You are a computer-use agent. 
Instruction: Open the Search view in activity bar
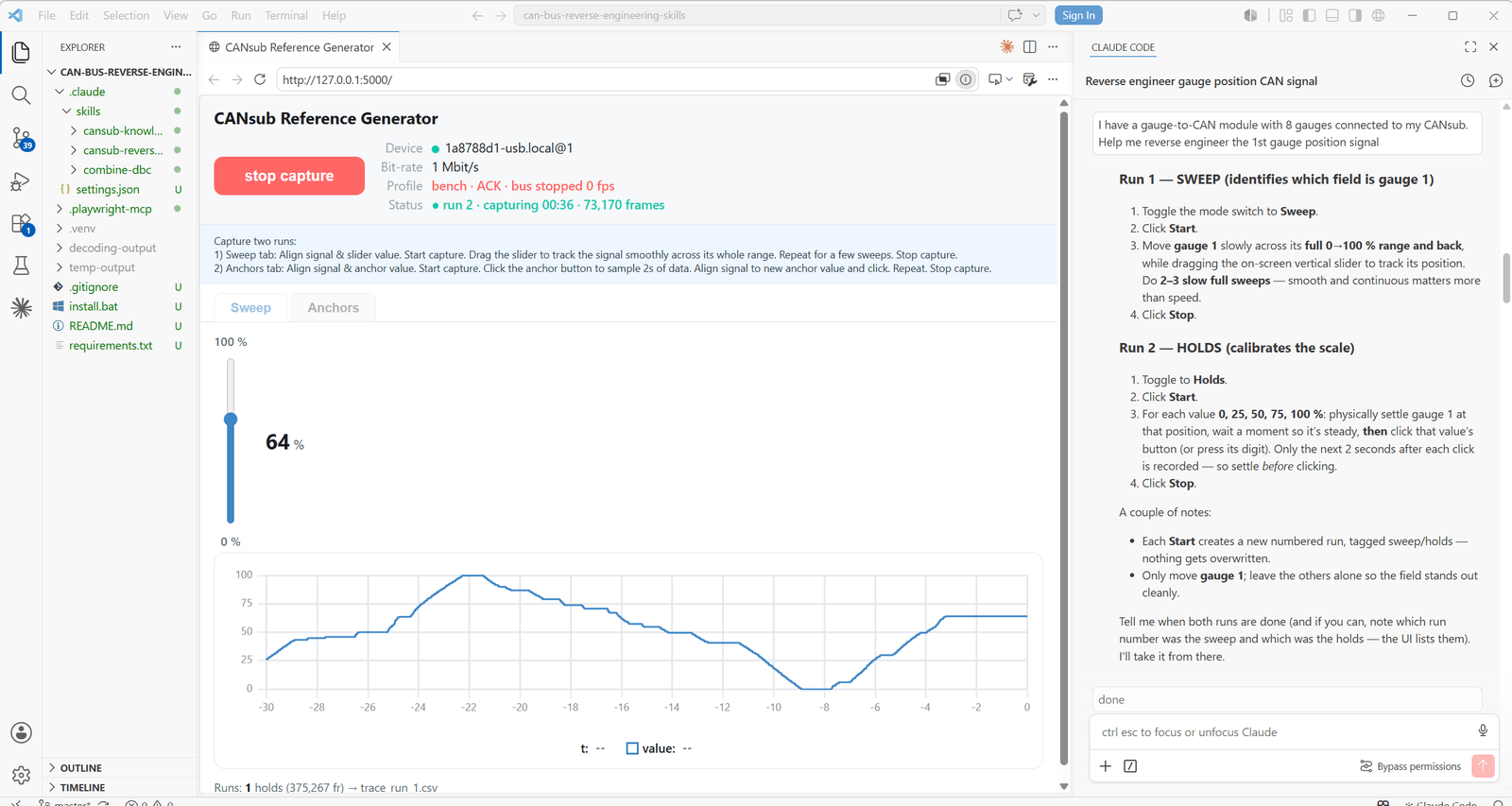(21, 95)
